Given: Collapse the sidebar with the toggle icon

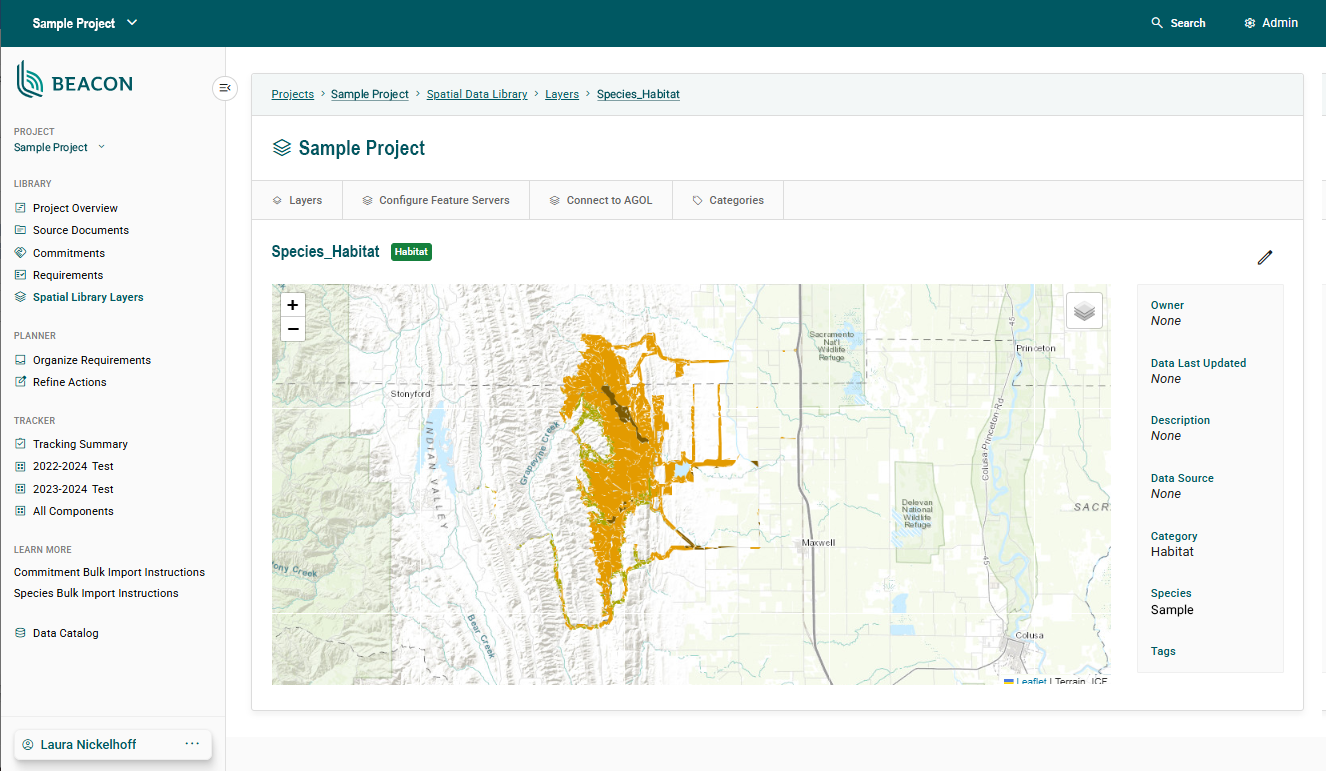Looking at the screenshot, I should pos(225,88).
